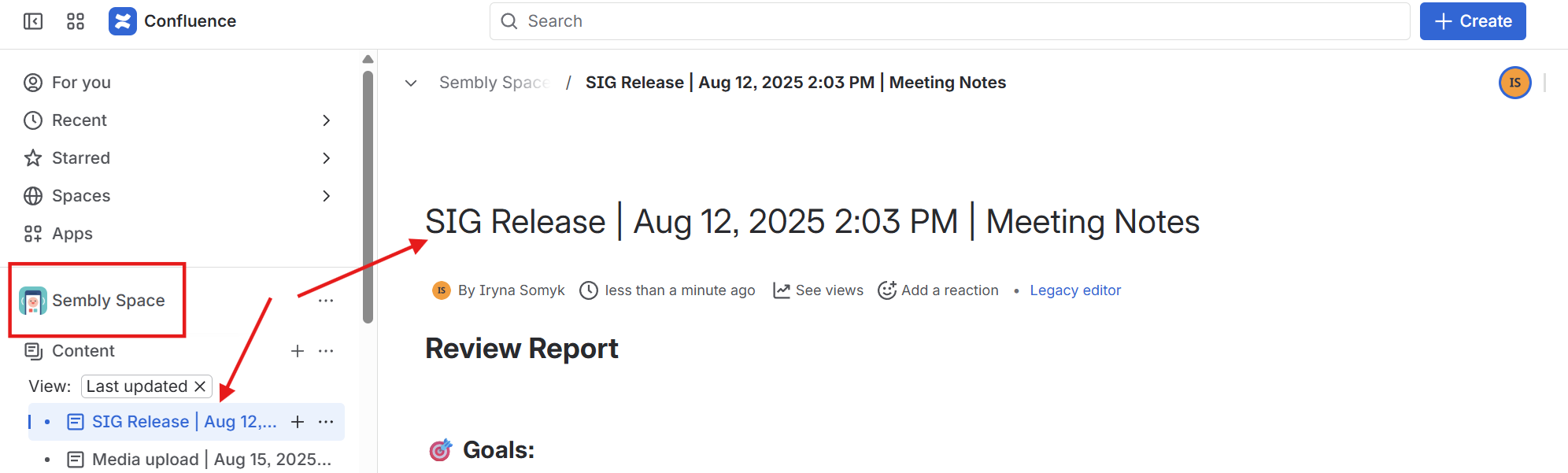Click the Search input field

point(949,21)
